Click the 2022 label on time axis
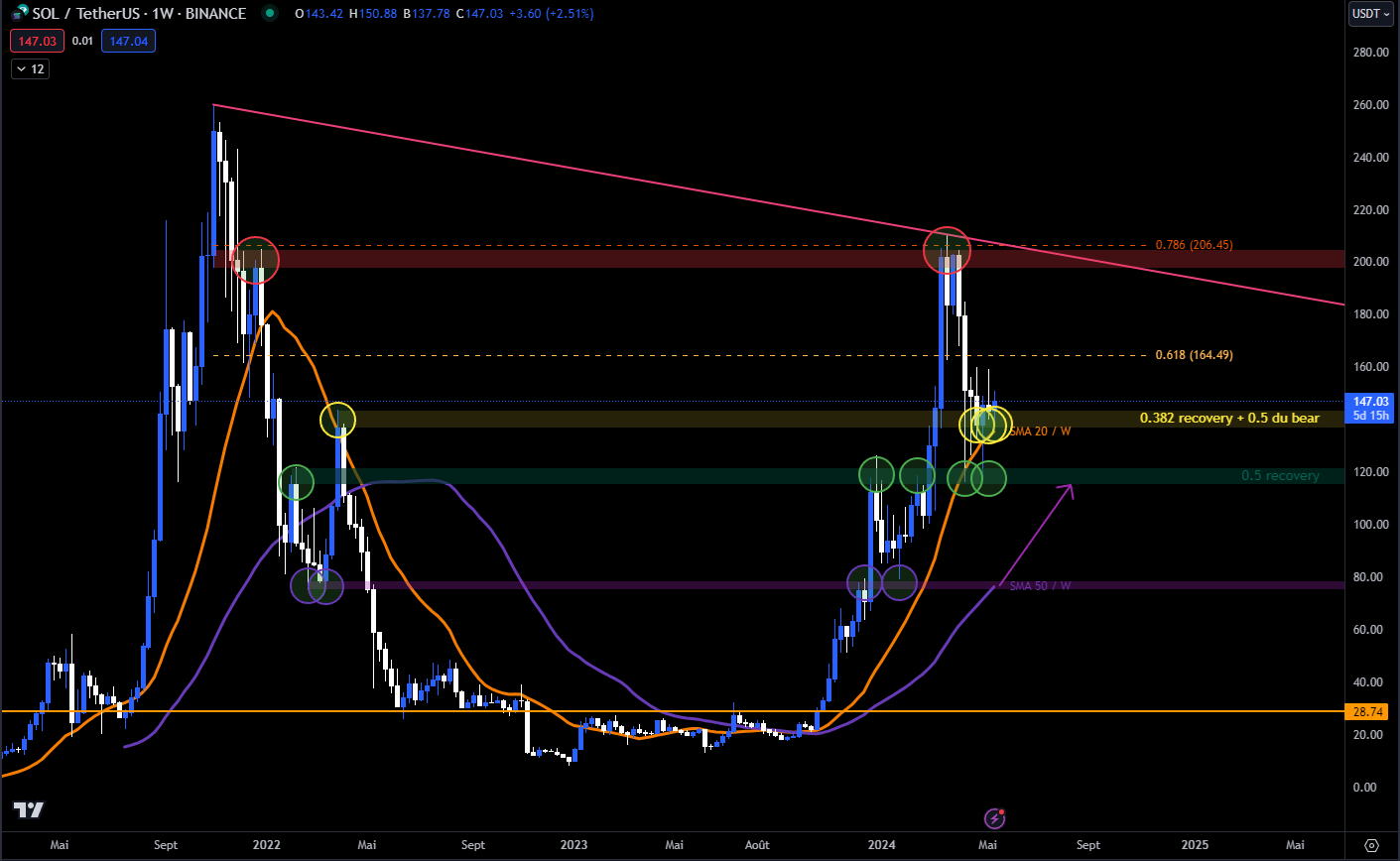1400x861 pixels. tap(267, 845)
